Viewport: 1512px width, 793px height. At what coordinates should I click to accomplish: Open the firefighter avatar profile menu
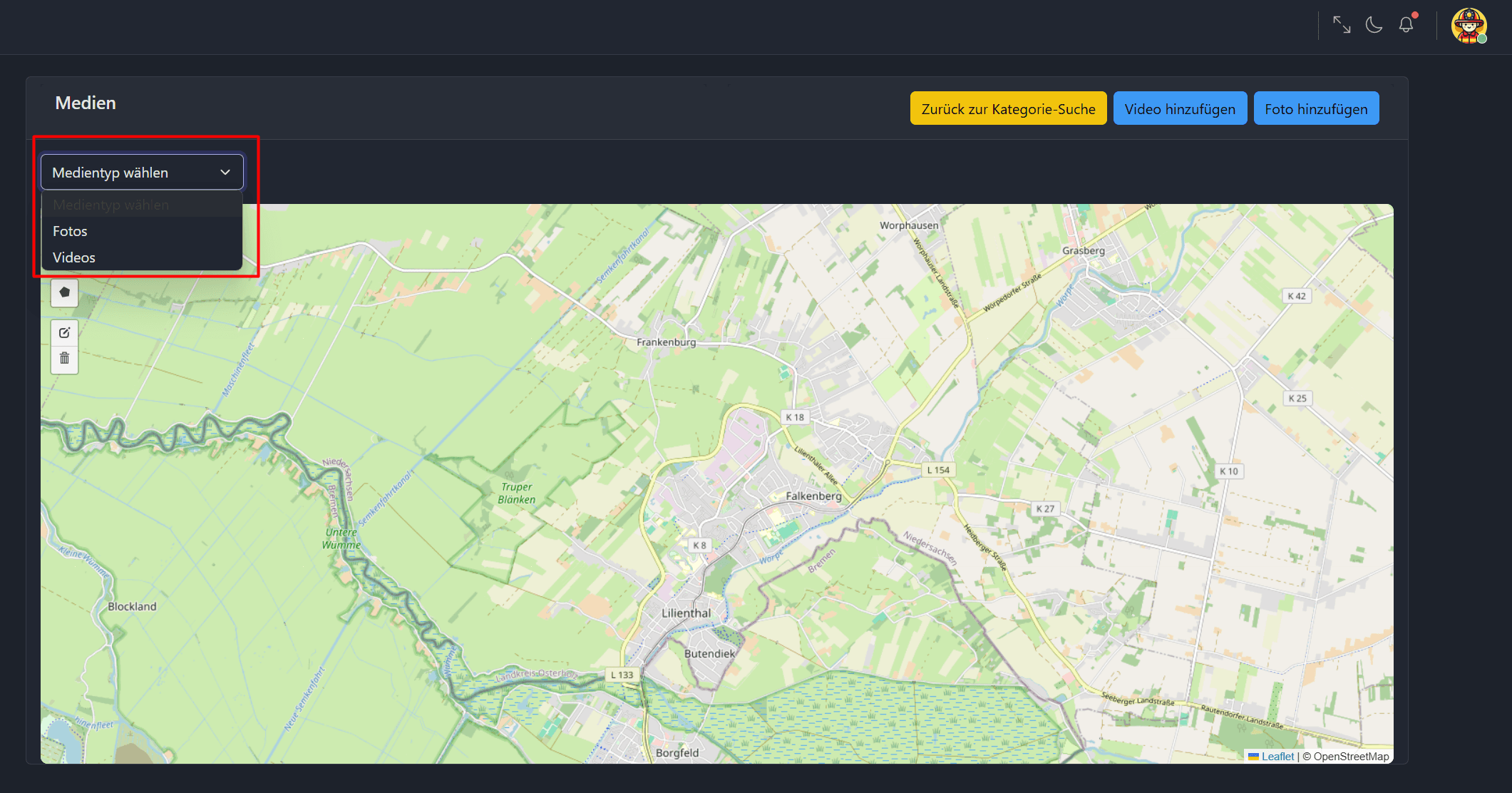coord(1469,26)
